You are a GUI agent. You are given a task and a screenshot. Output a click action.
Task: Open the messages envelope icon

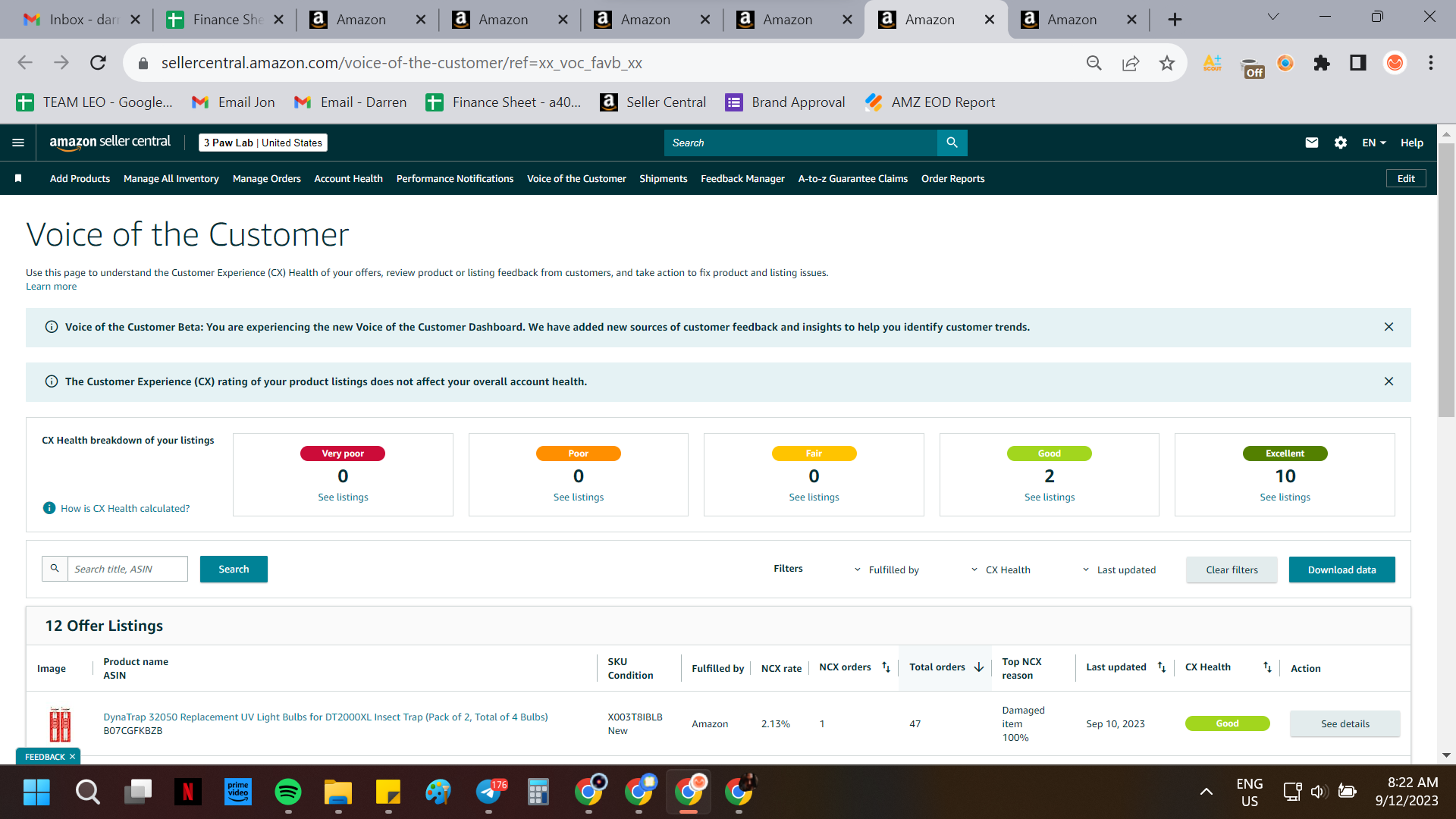pyautogui.click(x=1311, y=143)
